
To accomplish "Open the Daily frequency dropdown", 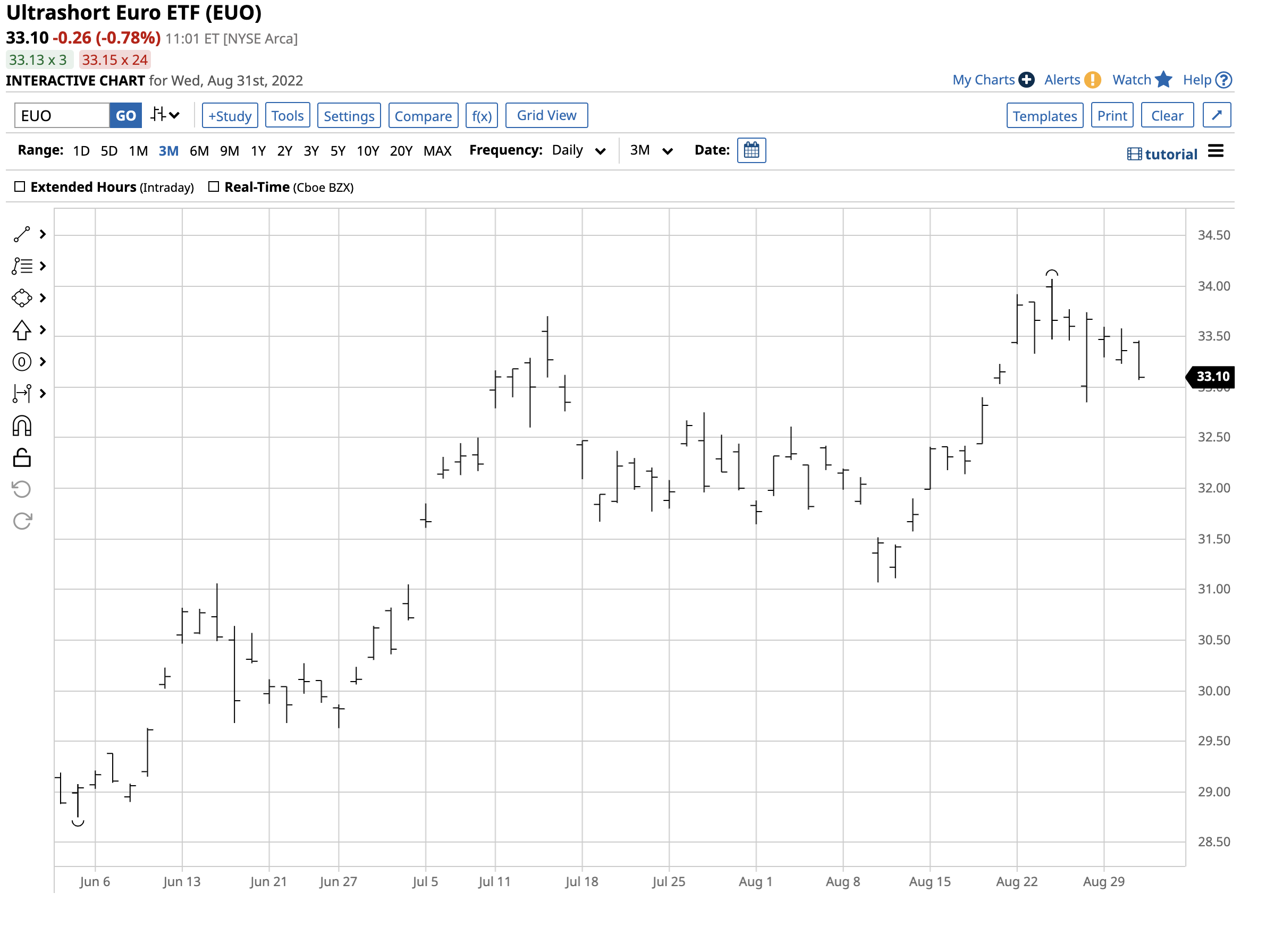I will click(x=579, y=150).
